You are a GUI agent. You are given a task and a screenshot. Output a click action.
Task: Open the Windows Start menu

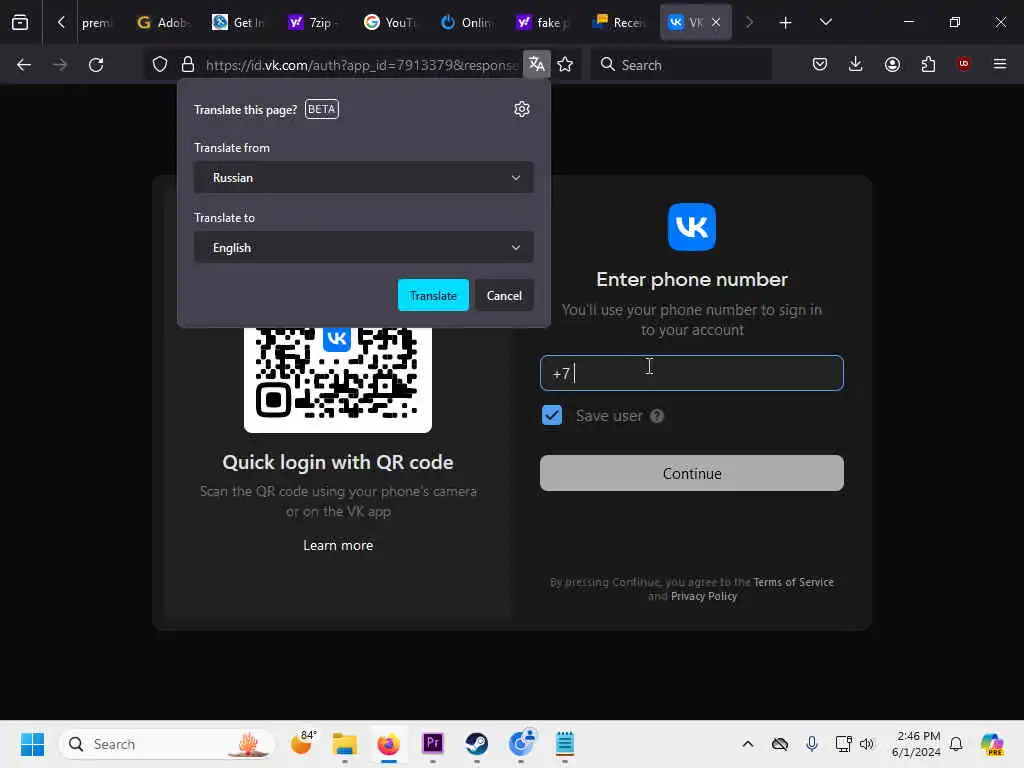(x=32, y=744)
